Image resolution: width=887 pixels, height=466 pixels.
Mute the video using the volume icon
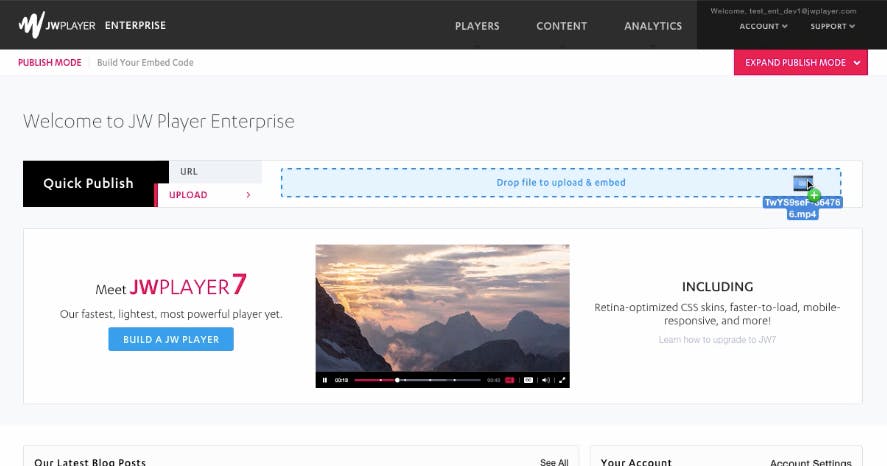tap(545, 380)
